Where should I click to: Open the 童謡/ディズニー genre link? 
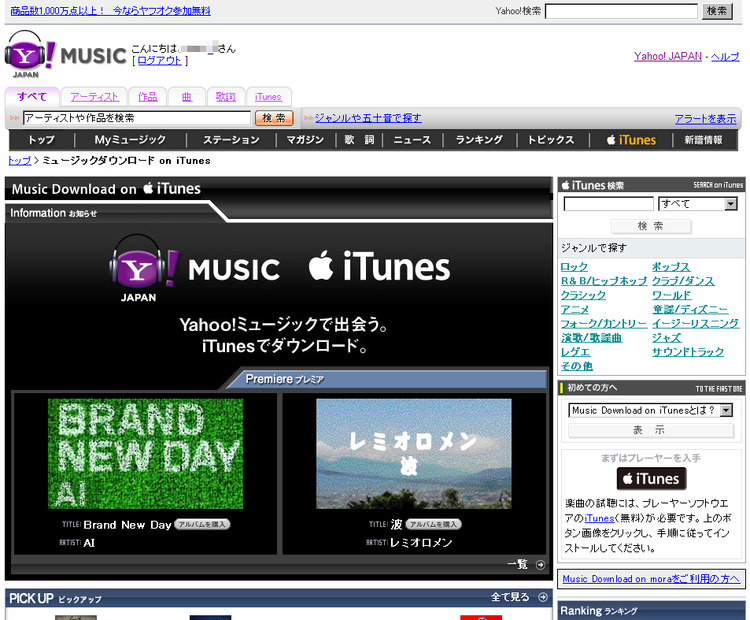point(690,310)
